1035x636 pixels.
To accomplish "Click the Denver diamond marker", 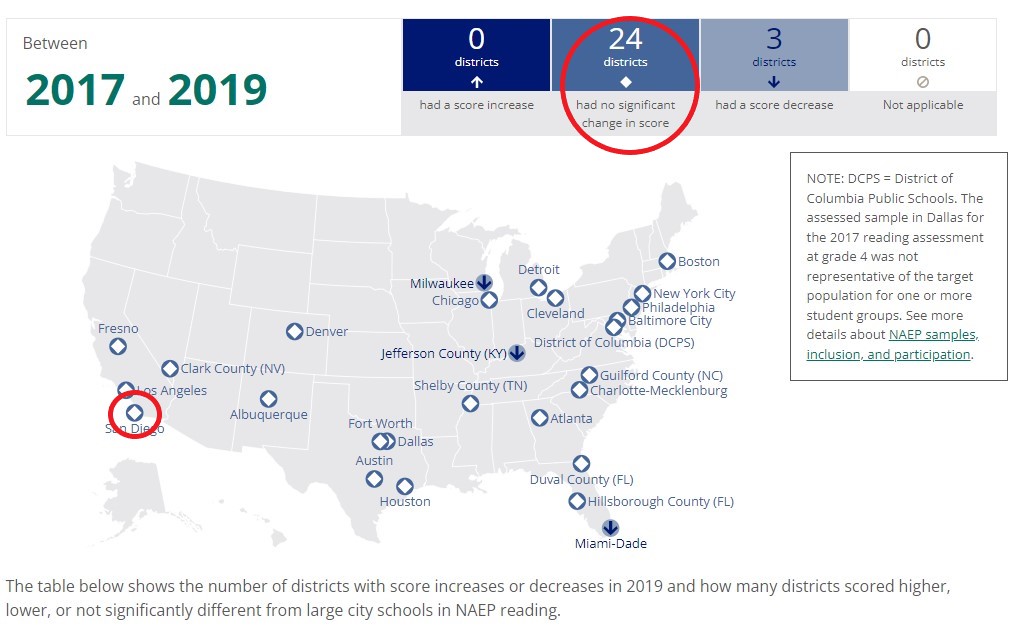I will click(294, 331).
